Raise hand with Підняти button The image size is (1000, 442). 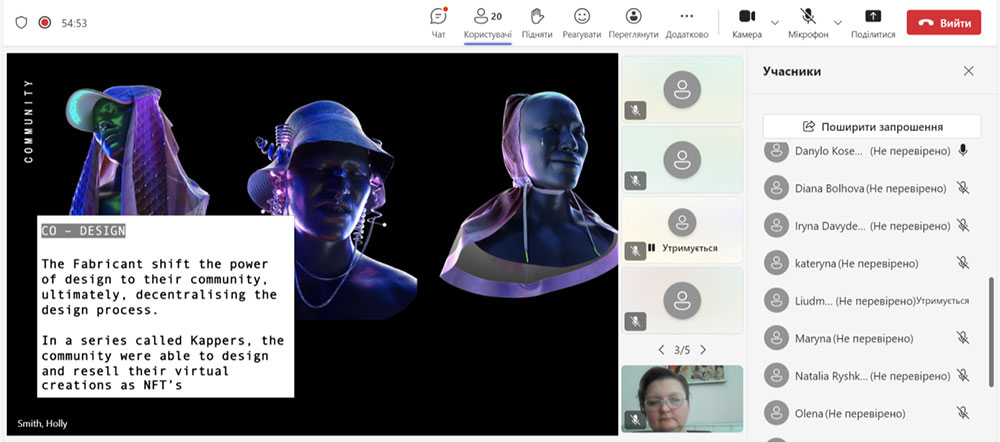coord(537,23)
